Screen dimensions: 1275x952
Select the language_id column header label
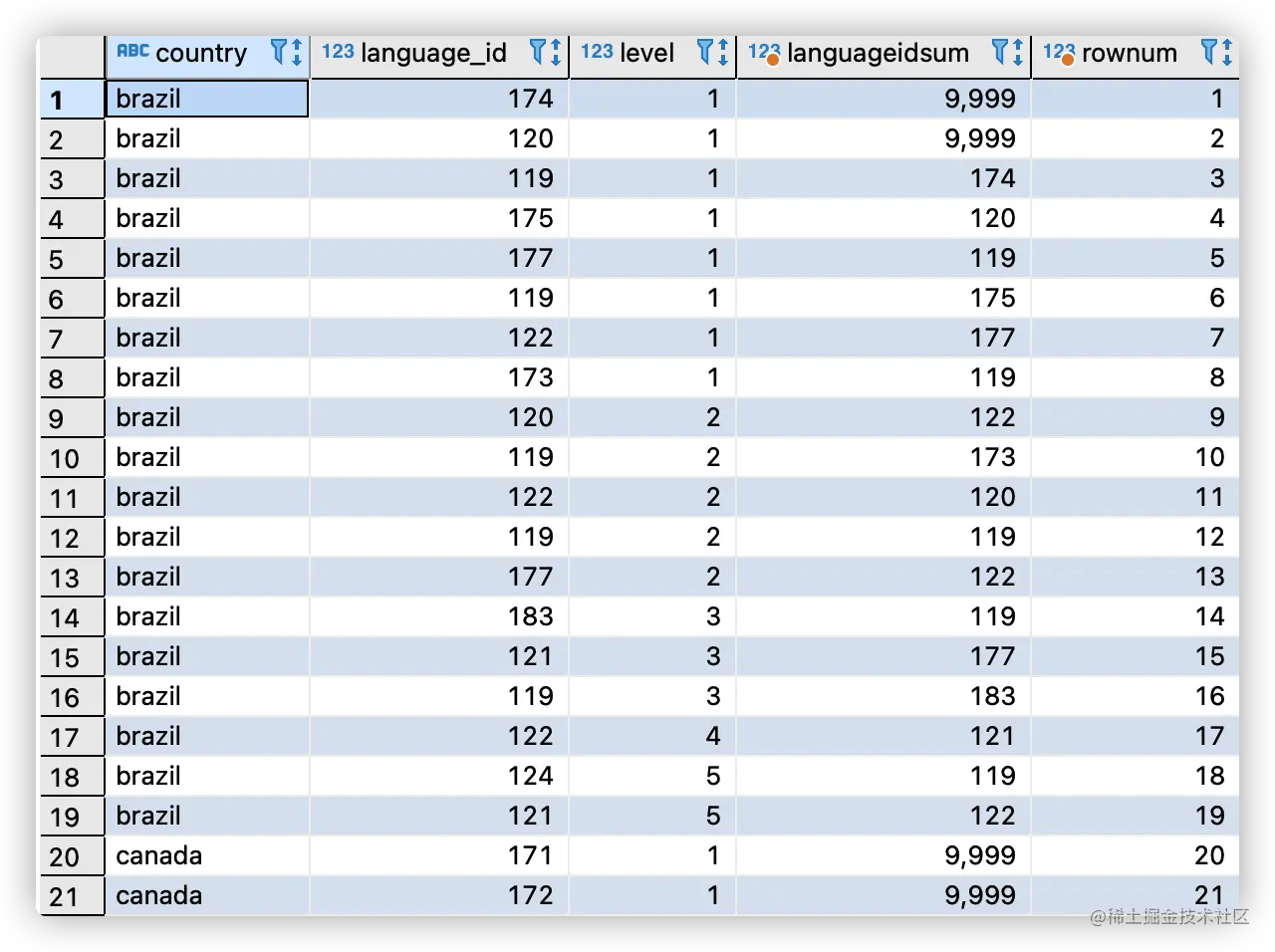434,53
